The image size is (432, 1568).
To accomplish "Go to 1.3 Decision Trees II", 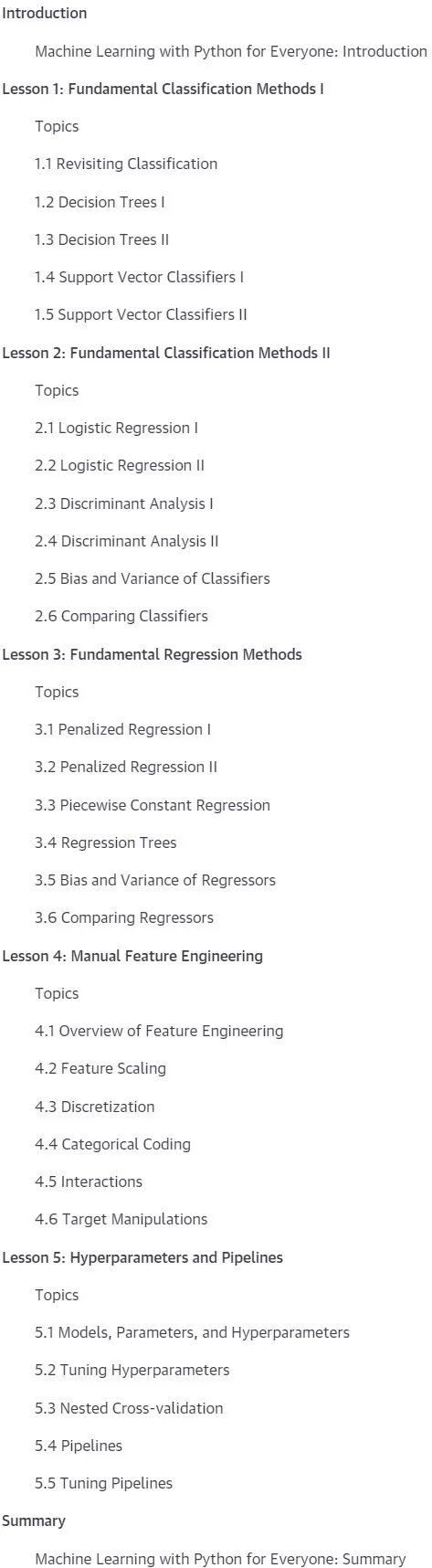I will [x=102, y=239].
